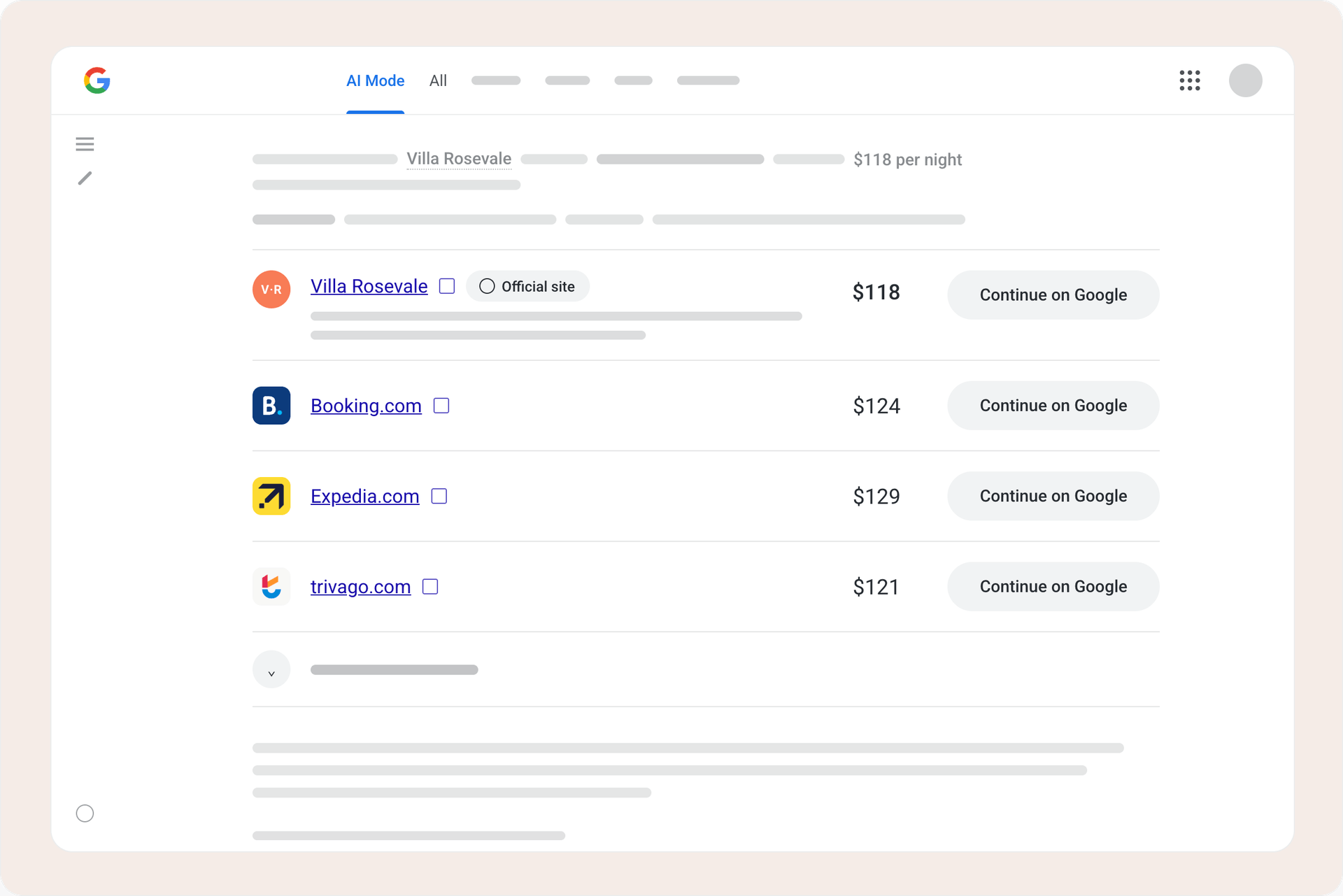
Task: Click the $124 price
Action: pos(876,406)
